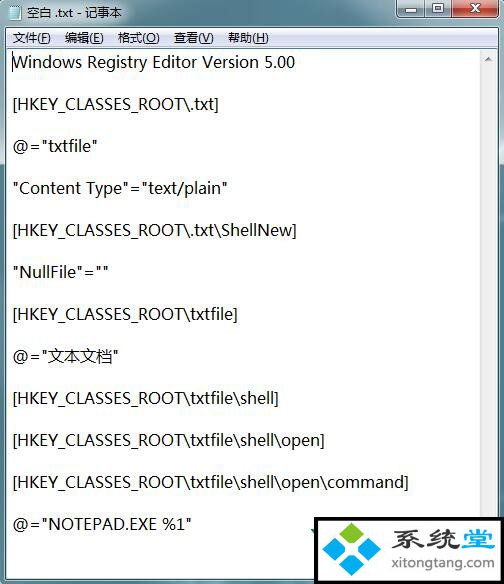Image resolution: width=504 pixels, height=584 pixels.
Task: Click on the @="txtfile" line
Action: [55, 146]
